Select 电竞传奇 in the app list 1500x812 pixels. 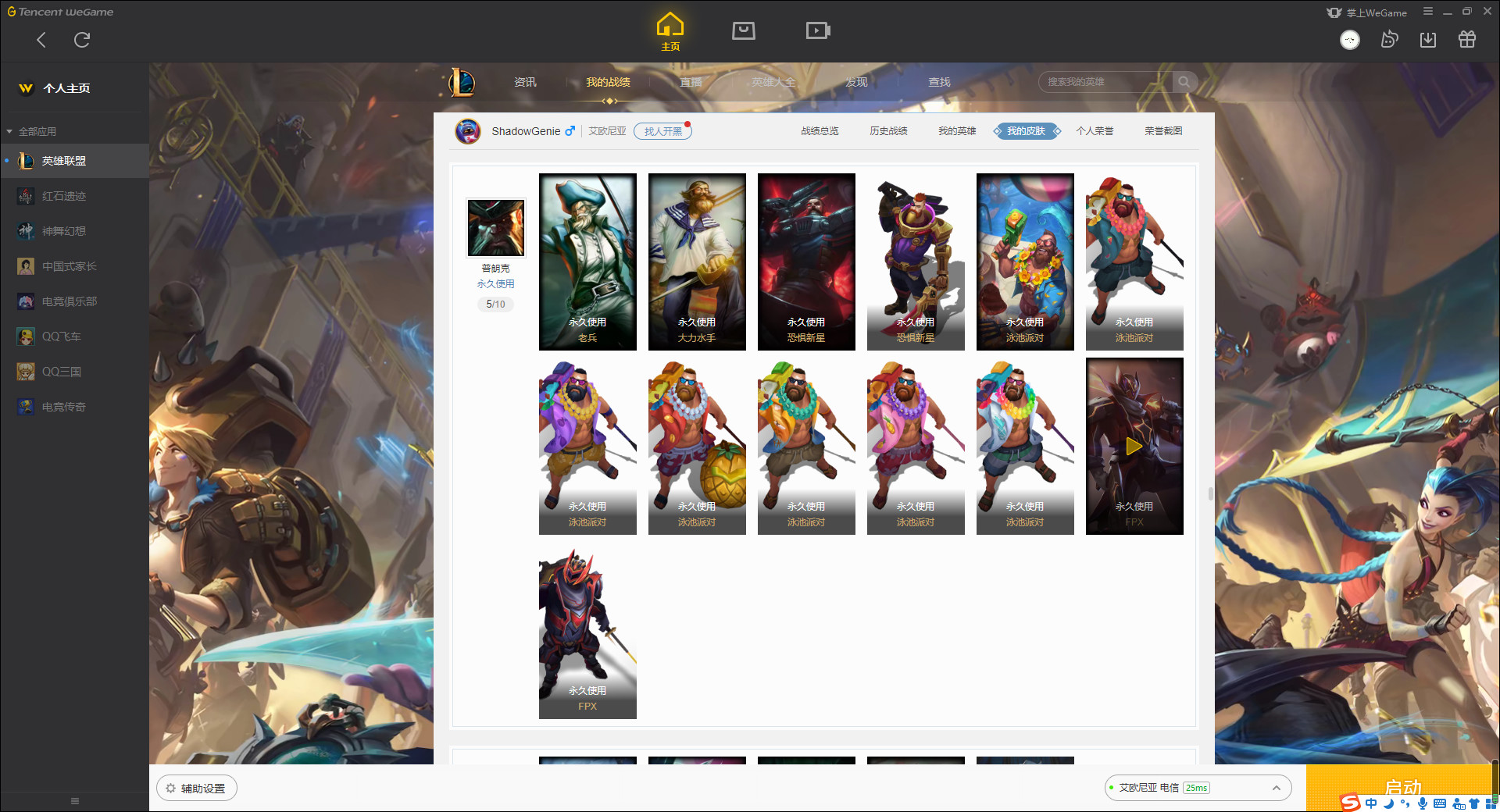pyautogui.click(x=74, y=407)
